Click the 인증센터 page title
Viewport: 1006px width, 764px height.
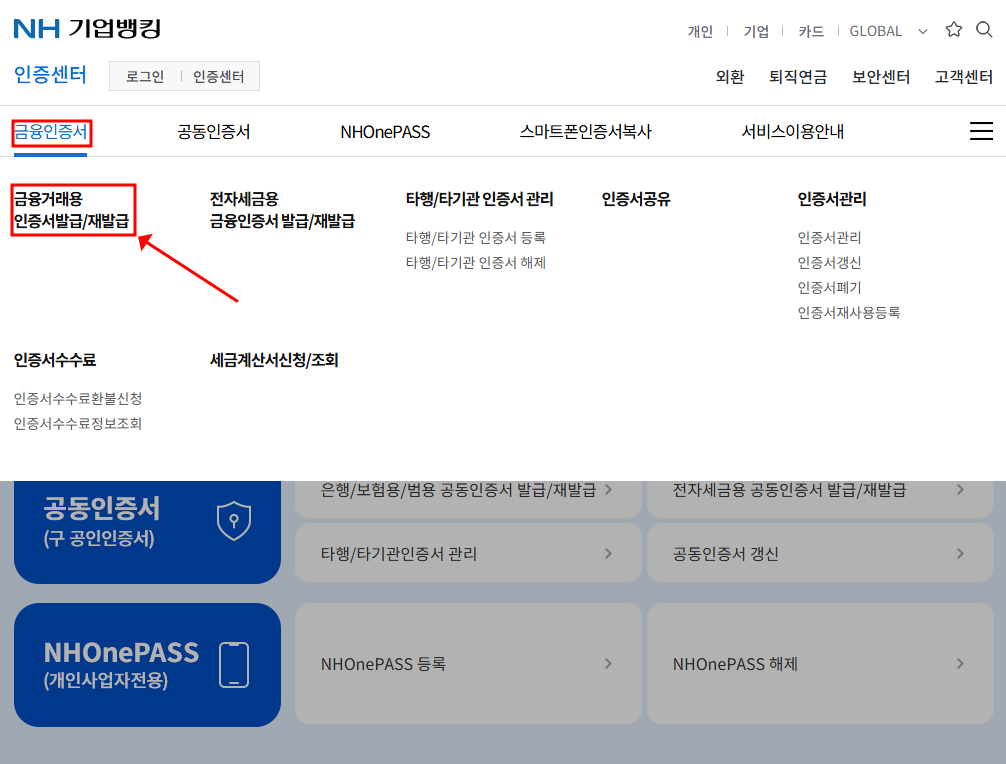click(x=50, y=75)
